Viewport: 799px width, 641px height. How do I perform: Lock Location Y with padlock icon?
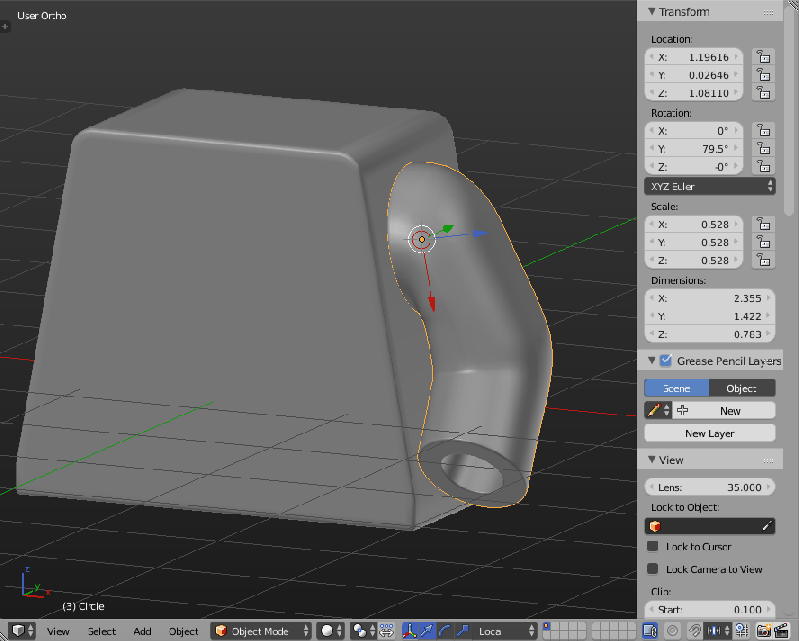click(763, 75)
